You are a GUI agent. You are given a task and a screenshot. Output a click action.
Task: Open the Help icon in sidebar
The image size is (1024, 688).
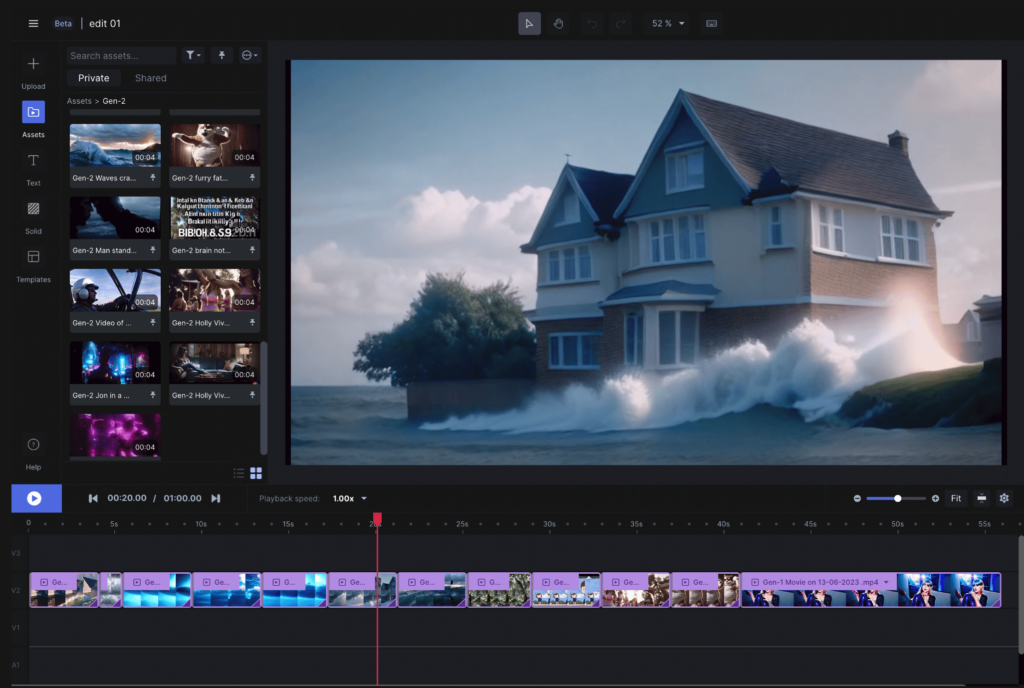tap(33, 444)
